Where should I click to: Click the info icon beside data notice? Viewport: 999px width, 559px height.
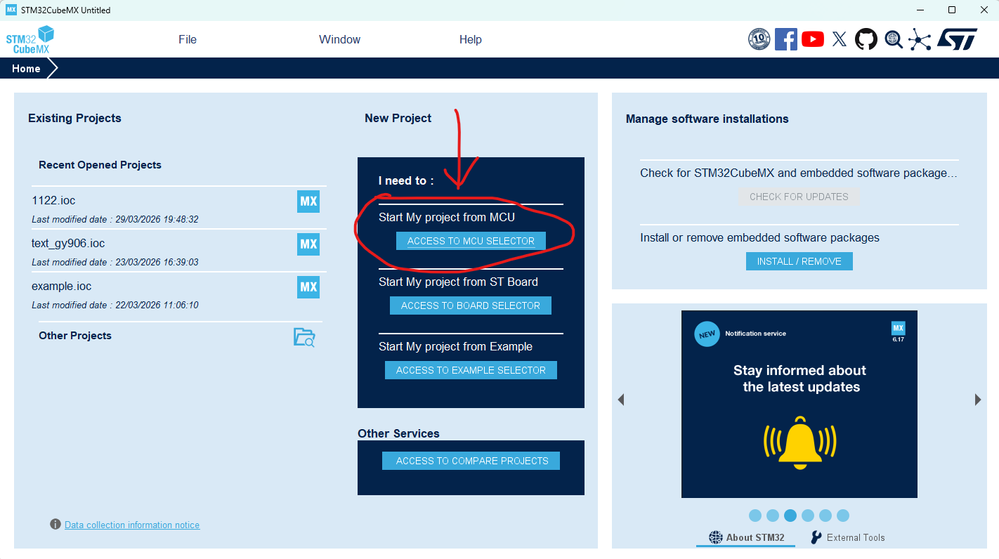click(x=55, y=524)
